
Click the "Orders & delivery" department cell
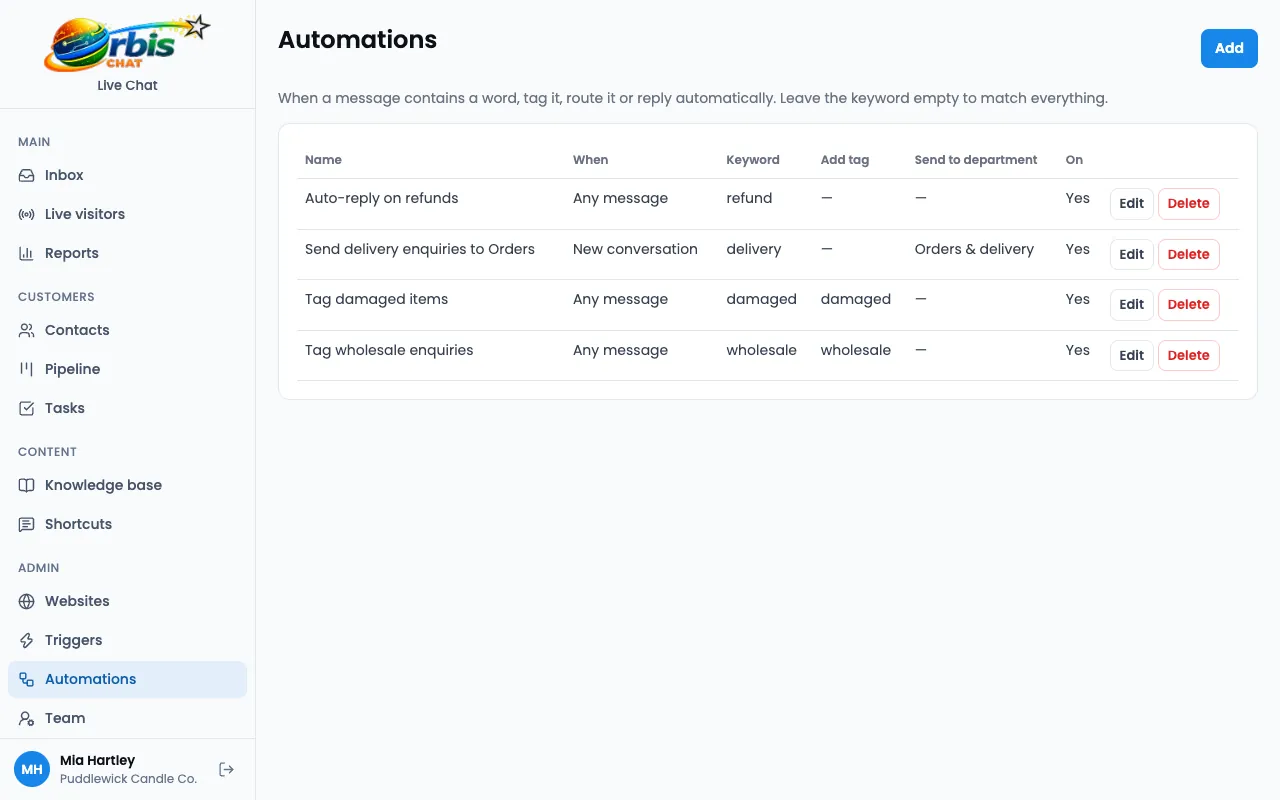(x=974, y=249)
